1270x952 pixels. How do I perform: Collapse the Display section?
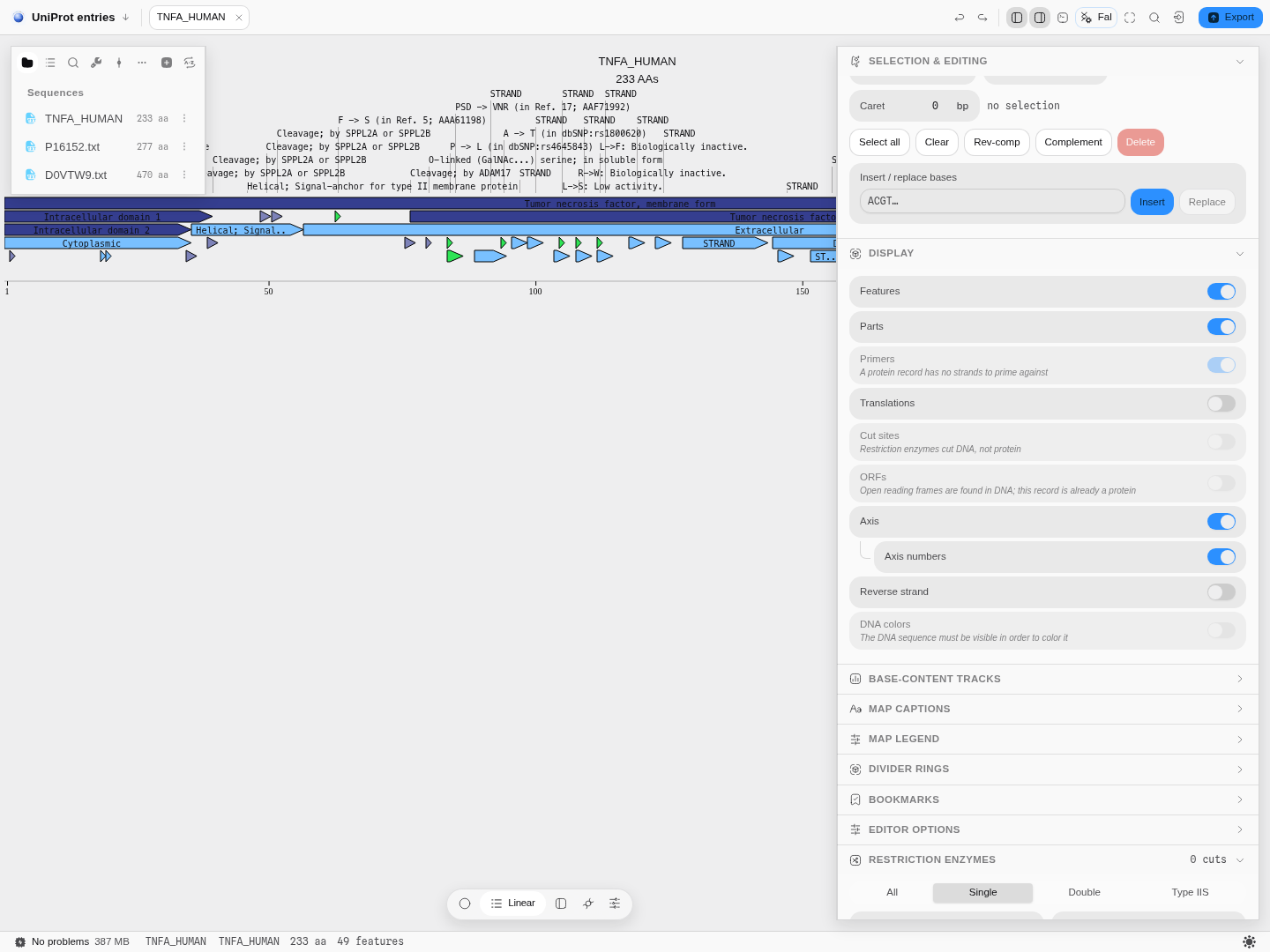tap(1047, 254)
